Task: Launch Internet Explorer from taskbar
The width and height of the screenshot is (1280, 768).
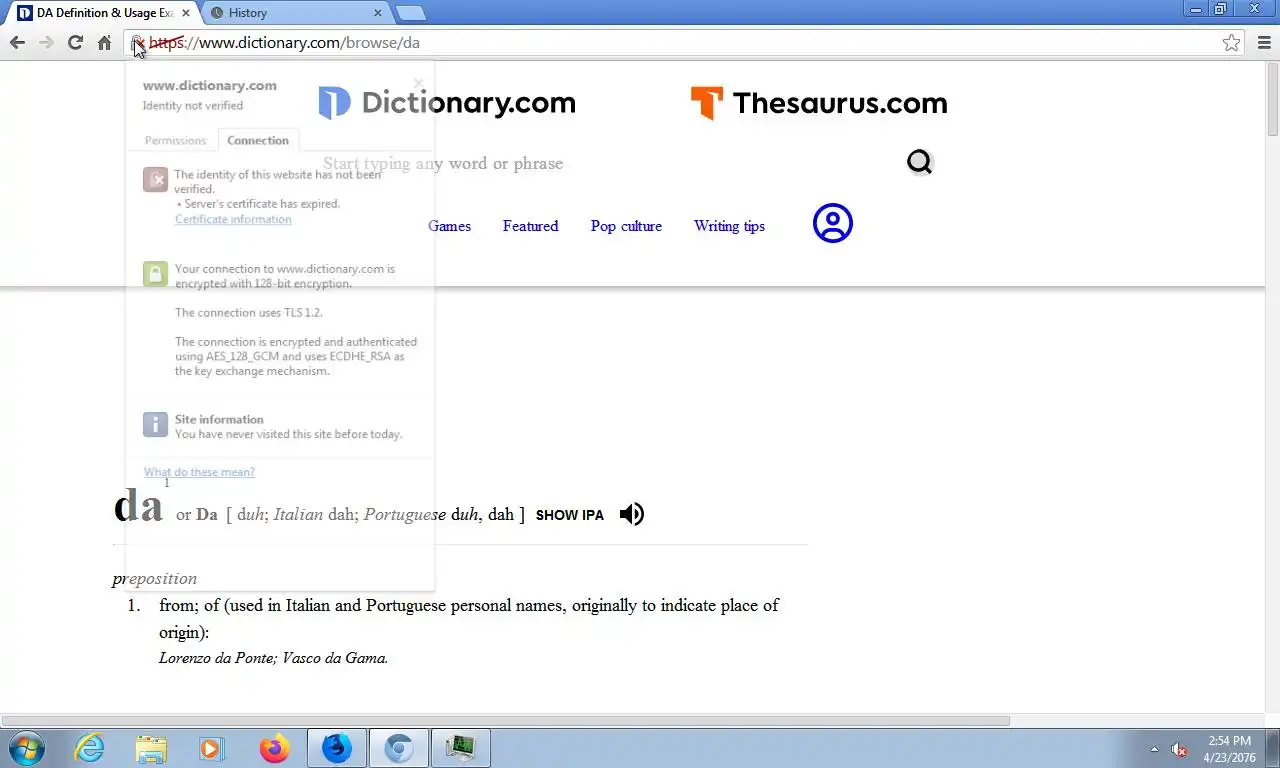Action: tap(89, 748)
